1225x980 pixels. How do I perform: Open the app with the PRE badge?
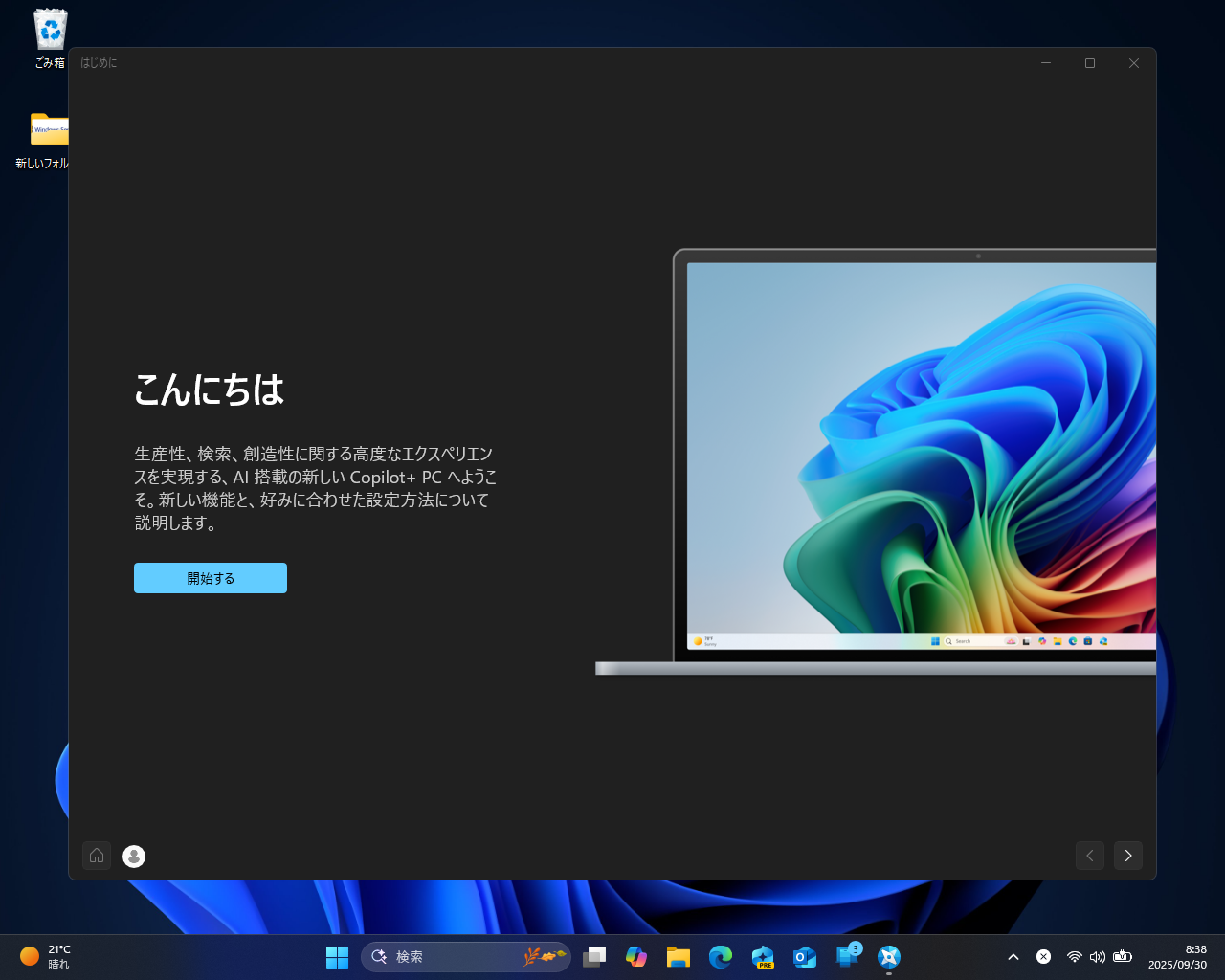[762, 956]
